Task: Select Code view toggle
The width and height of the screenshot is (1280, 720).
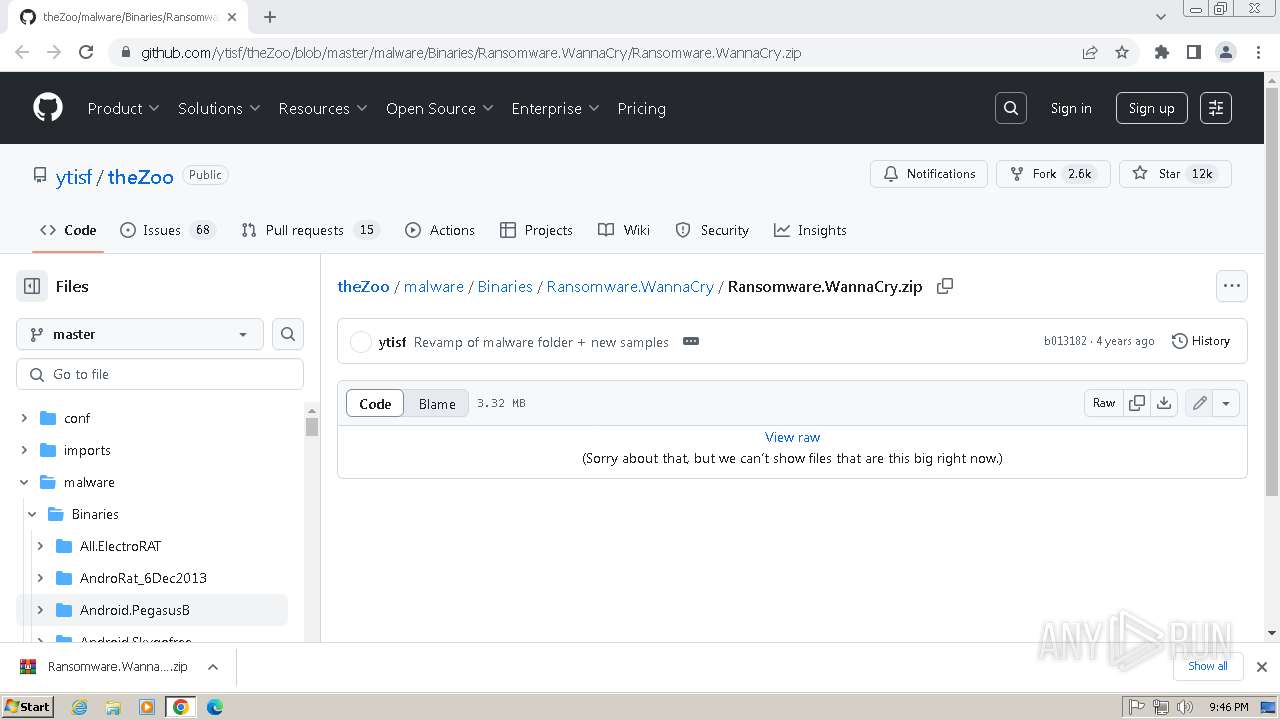Action: tap(375, 403)
